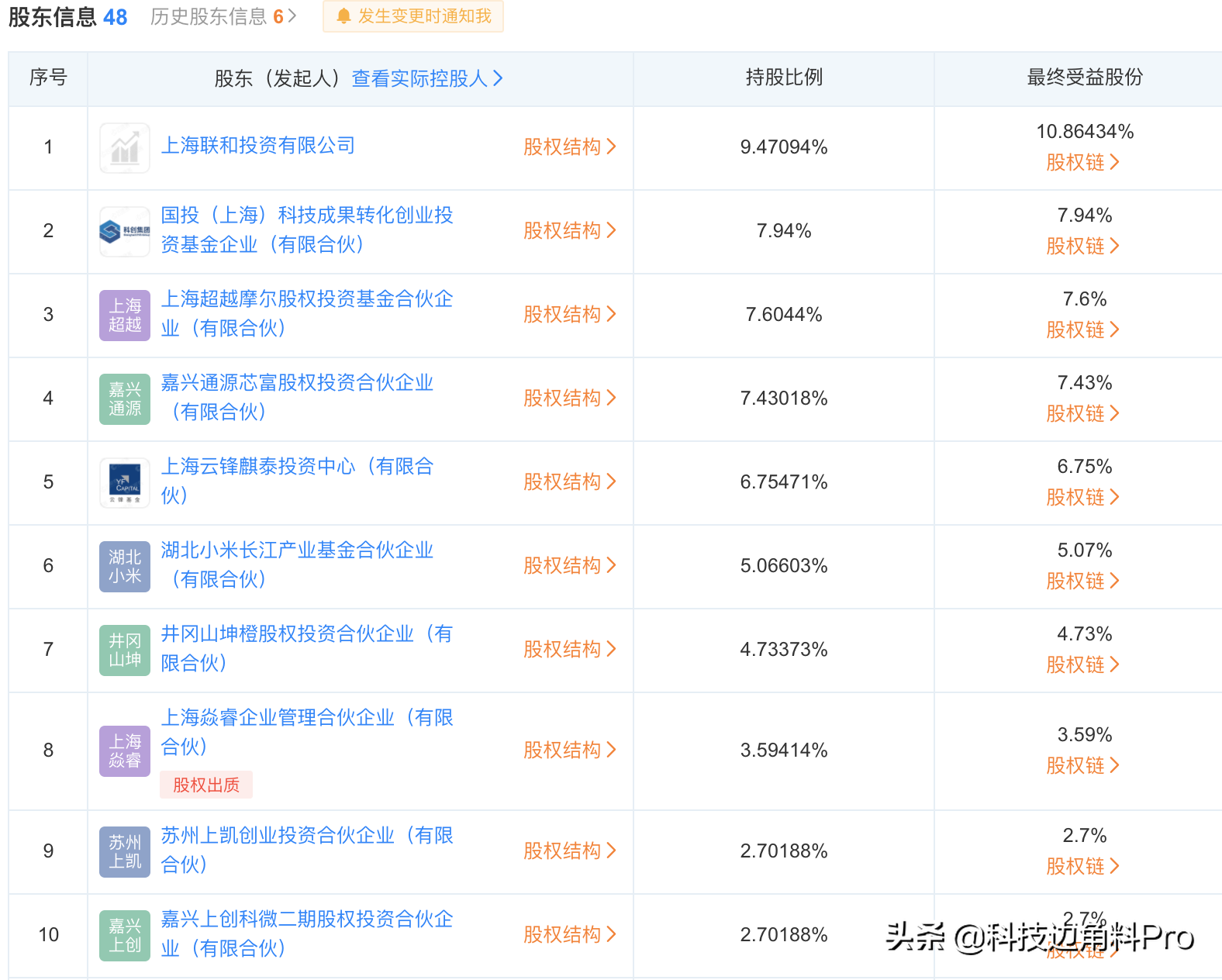This screenshot has width=1222, height=980.
Task: Open the 历史股东信息 6 tab
Action: coord(223,16)
